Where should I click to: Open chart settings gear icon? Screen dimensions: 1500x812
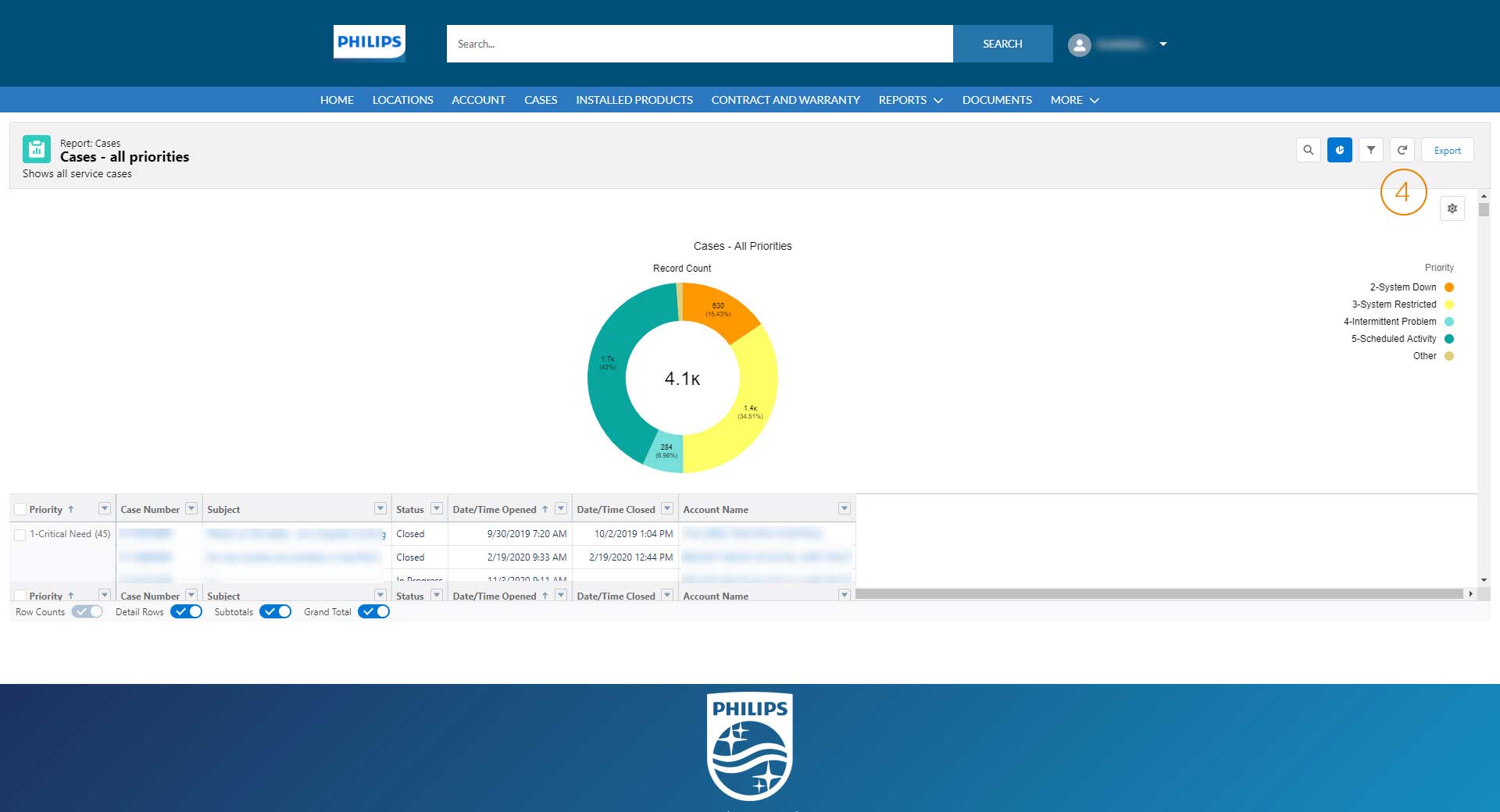(x=1452, y=208)
